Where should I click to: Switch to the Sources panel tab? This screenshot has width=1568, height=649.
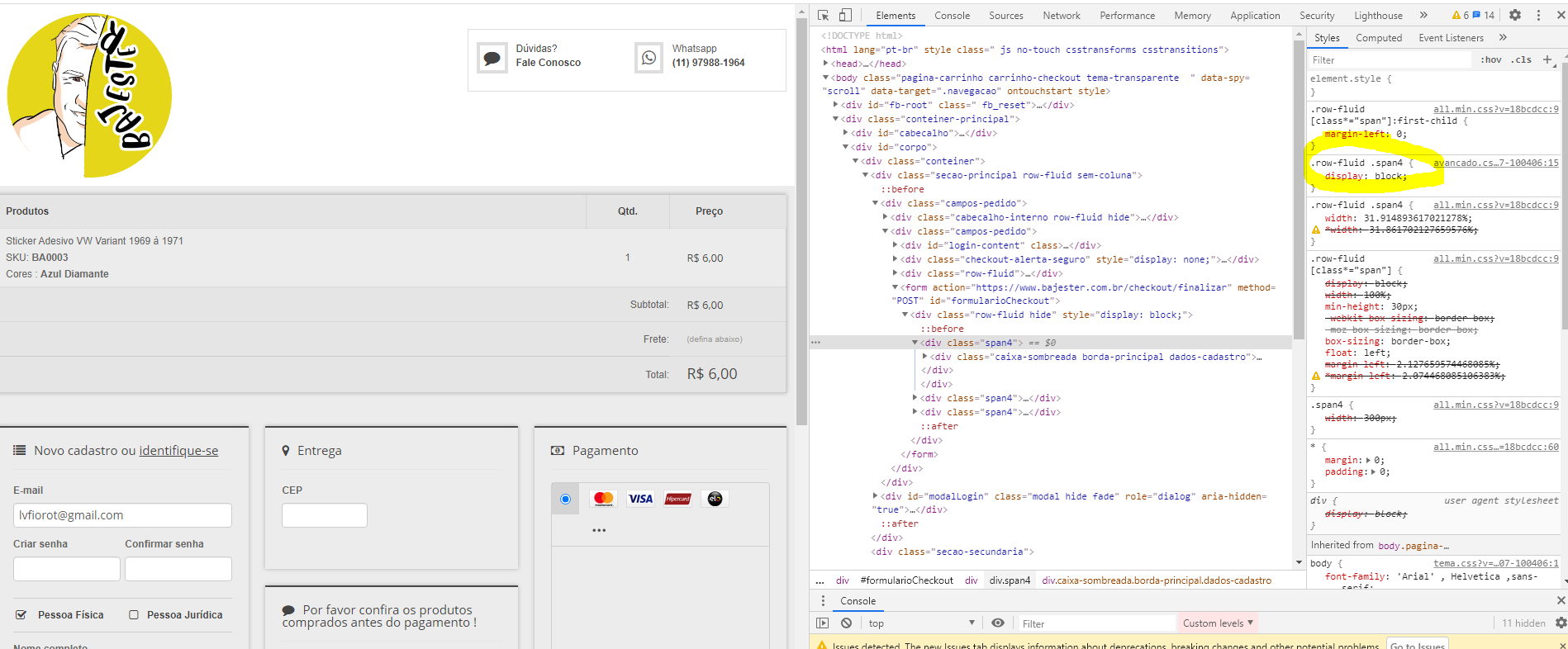point(1005,15)
